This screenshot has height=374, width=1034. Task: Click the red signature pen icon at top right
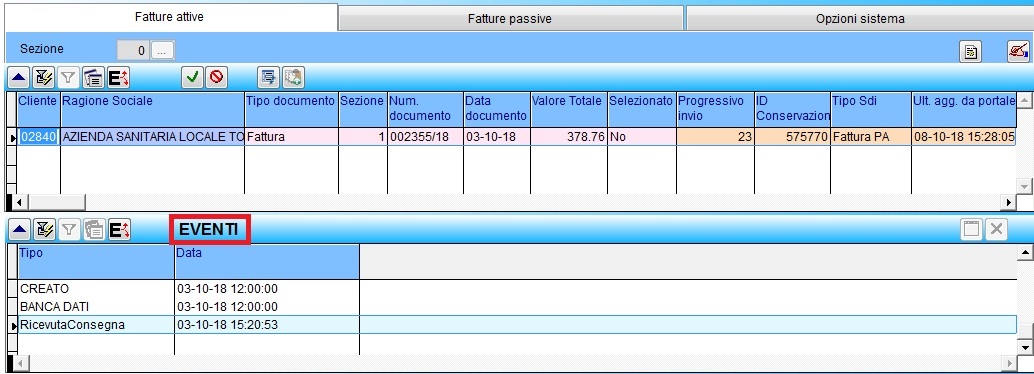[x=1019, y=51]
